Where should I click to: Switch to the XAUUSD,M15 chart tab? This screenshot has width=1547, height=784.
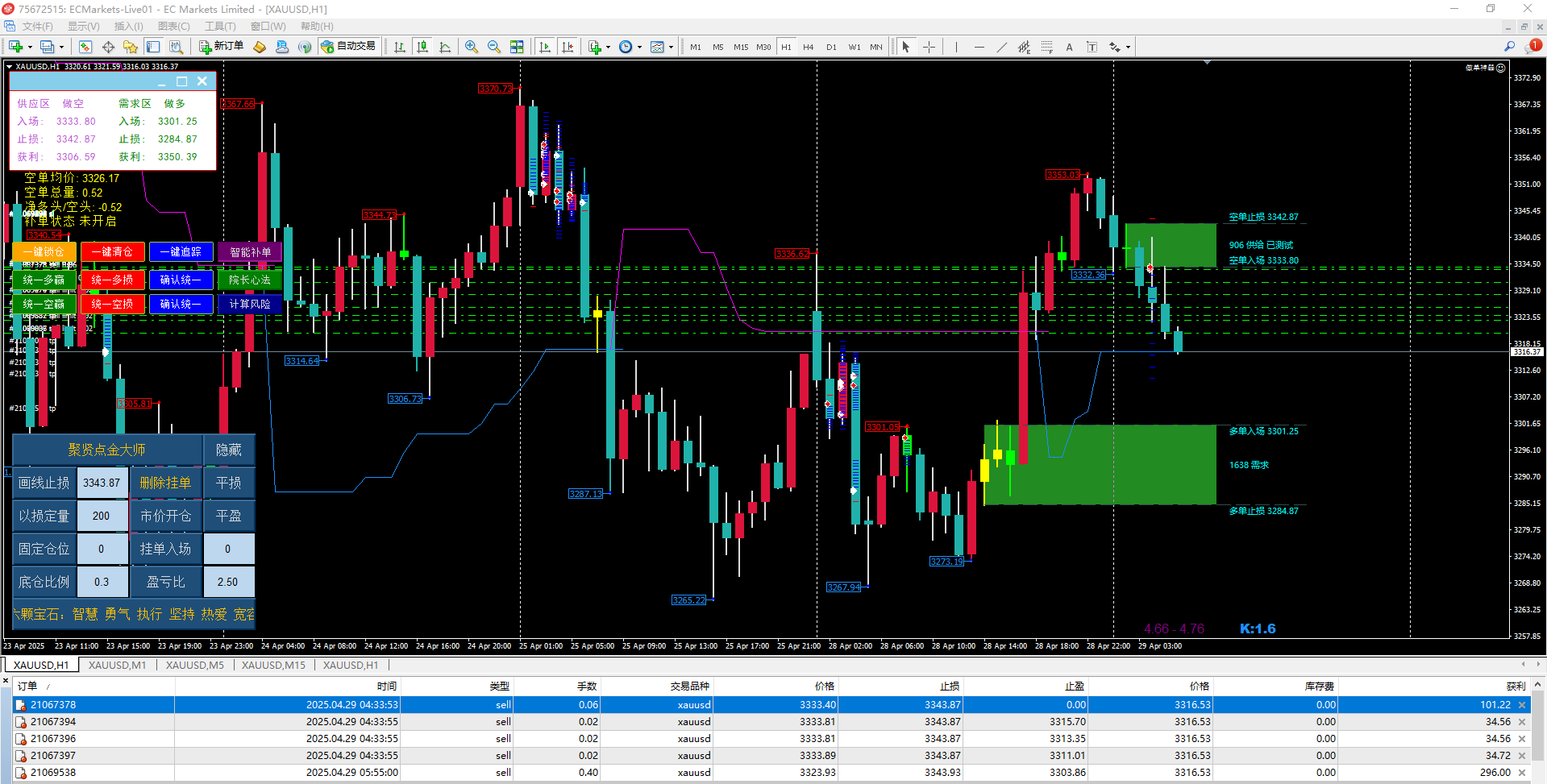point(274,665)
